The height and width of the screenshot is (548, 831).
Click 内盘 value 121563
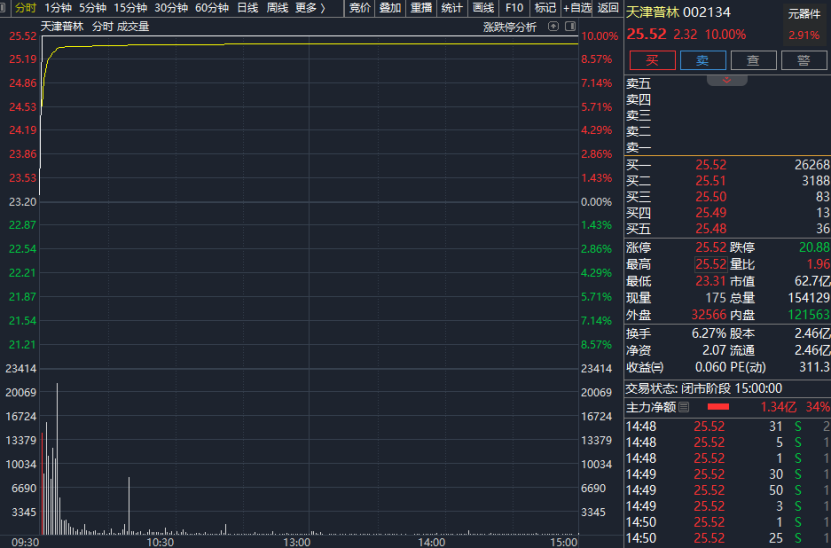809,315
